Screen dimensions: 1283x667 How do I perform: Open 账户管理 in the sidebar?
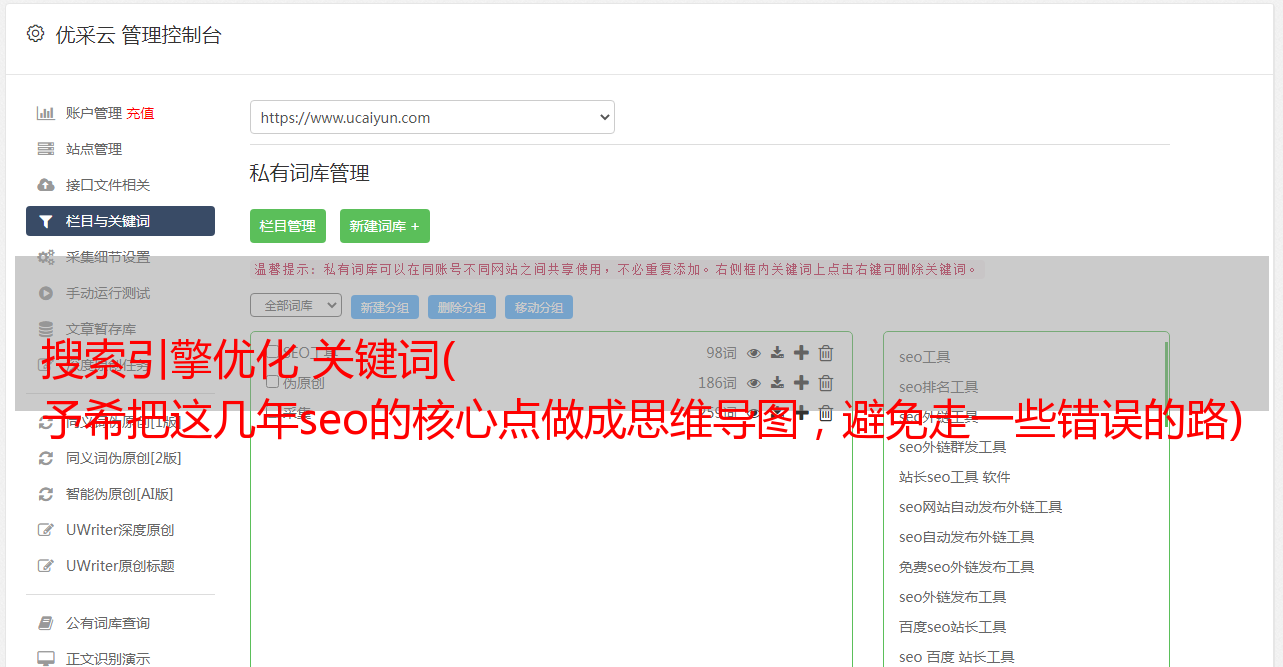94,113
